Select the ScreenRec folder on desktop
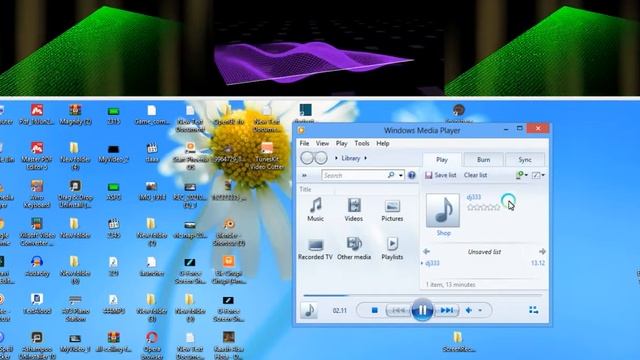The width and height of the screenshot is (640, 360). point(458,342)
